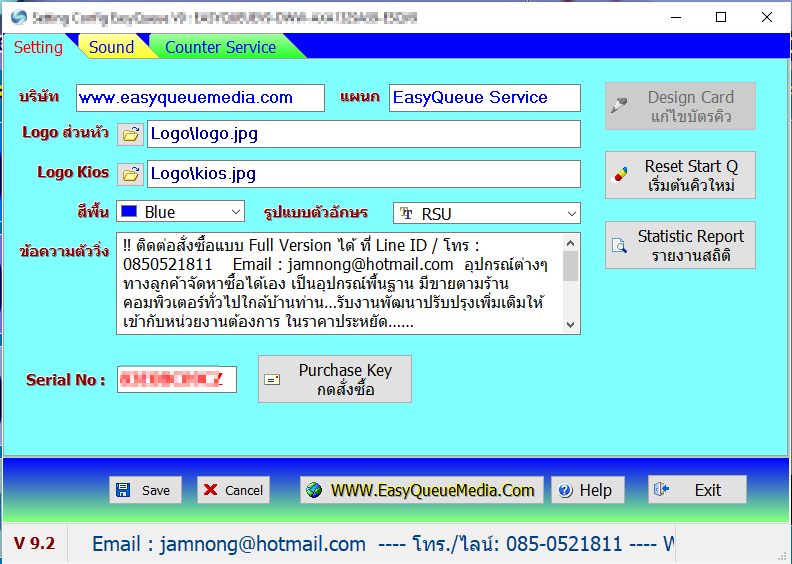Click the app logo icon in title bar
The image size is (792, 564).
pos(19,17)
